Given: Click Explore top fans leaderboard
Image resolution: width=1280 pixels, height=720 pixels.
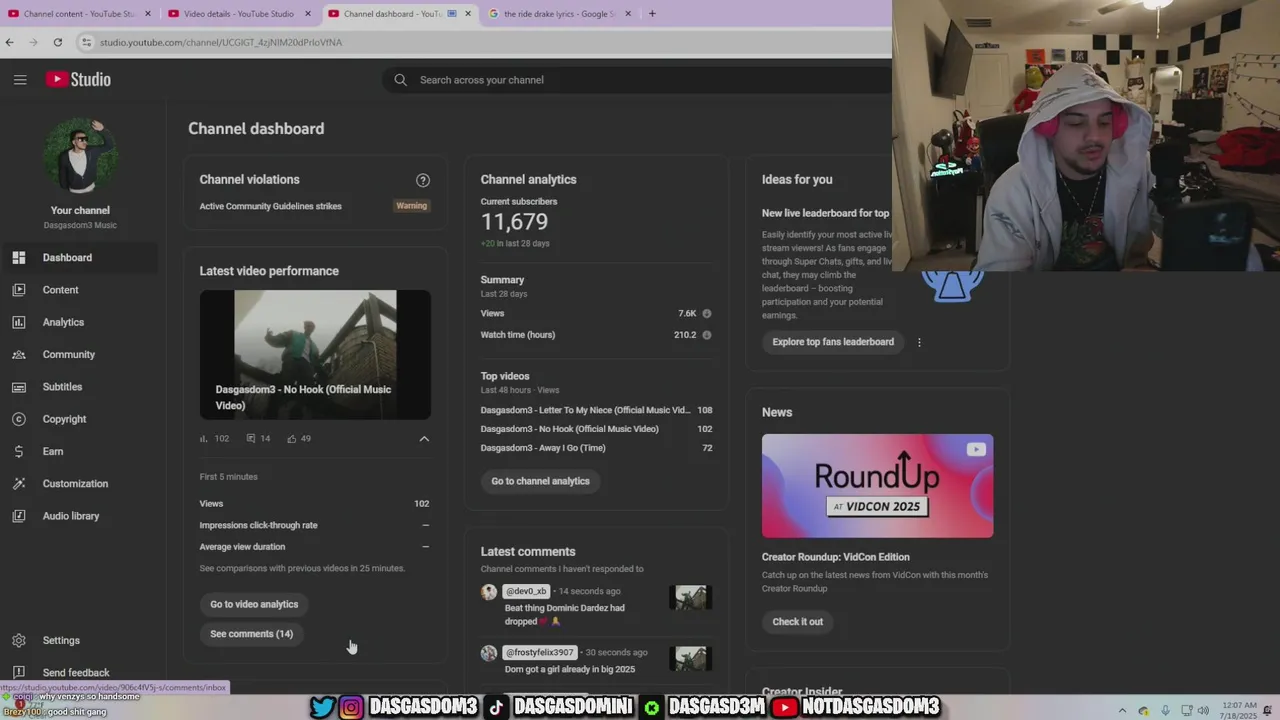Looking at the screenshot, I should pyautogui.click(x=833, y=342).
